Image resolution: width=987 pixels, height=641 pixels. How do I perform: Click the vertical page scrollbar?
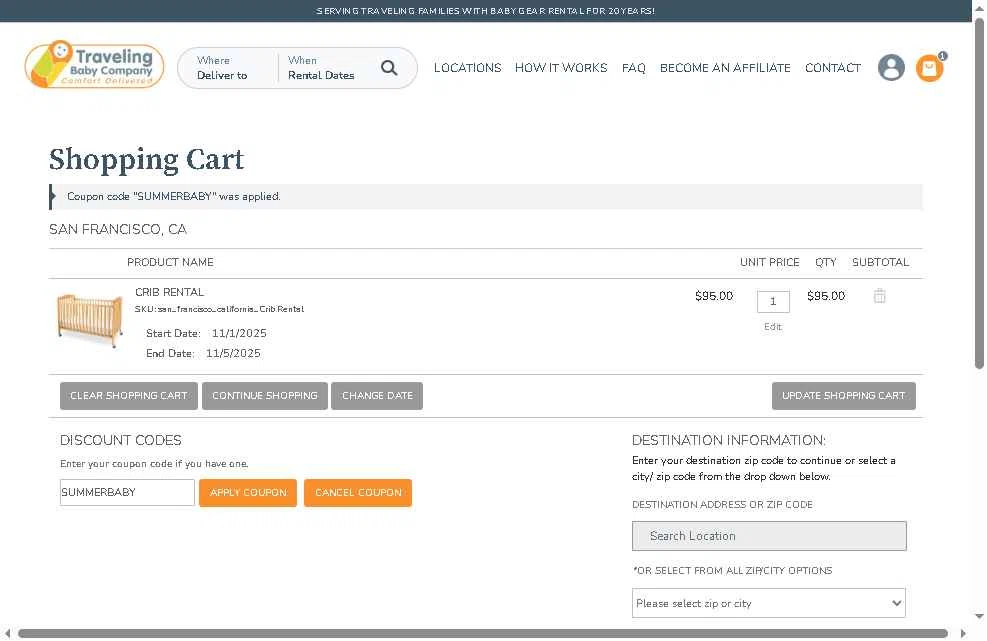click(979, 193)
